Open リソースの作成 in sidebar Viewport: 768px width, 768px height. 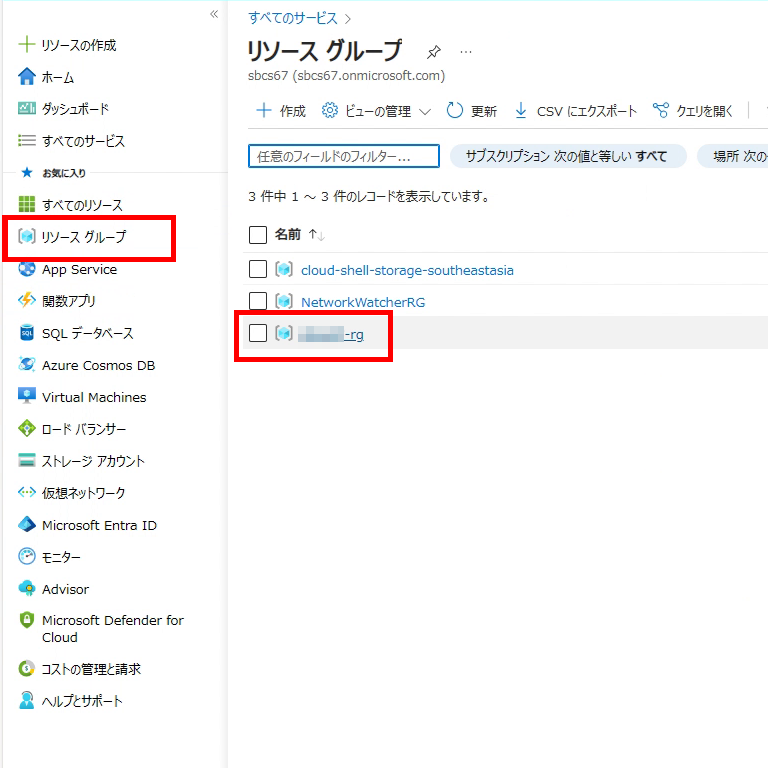78,45
